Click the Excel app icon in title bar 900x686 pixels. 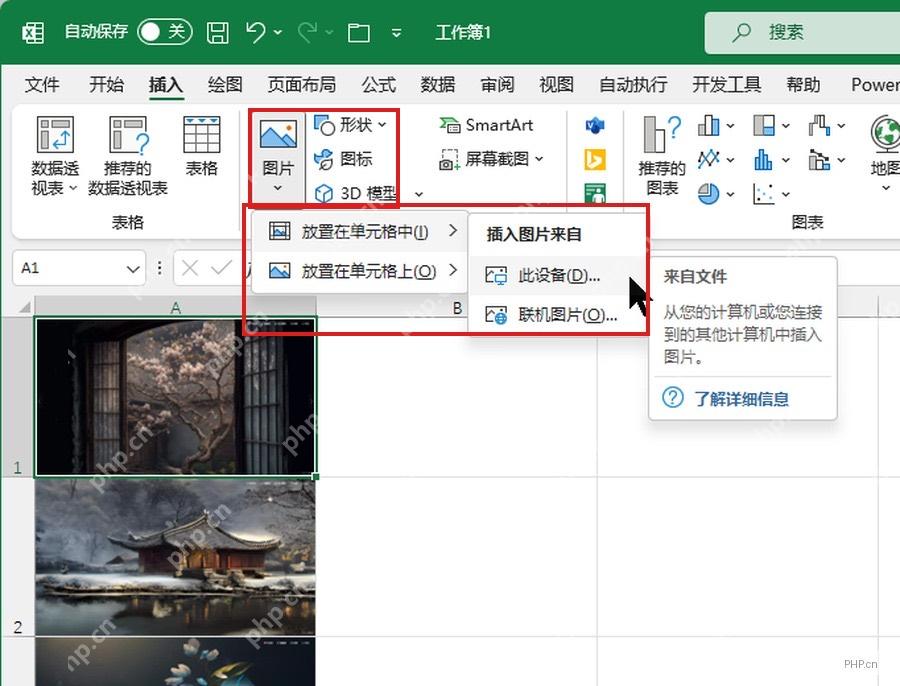click(33, 32)
